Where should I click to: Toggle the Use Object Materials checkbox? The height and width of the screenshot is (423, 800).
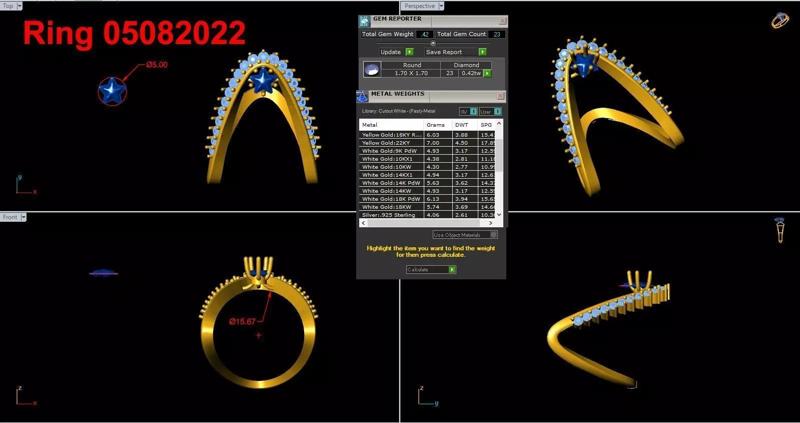click(x=493, y=235)
